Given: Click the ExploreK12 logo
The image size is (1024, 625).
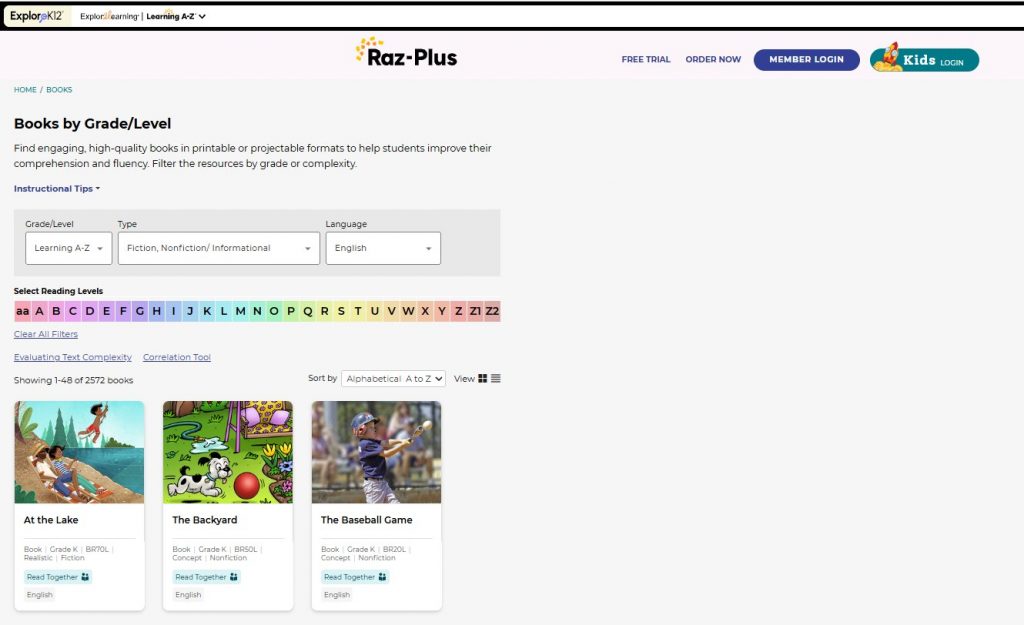Looking at the screenshot, I should click(37, 16).
